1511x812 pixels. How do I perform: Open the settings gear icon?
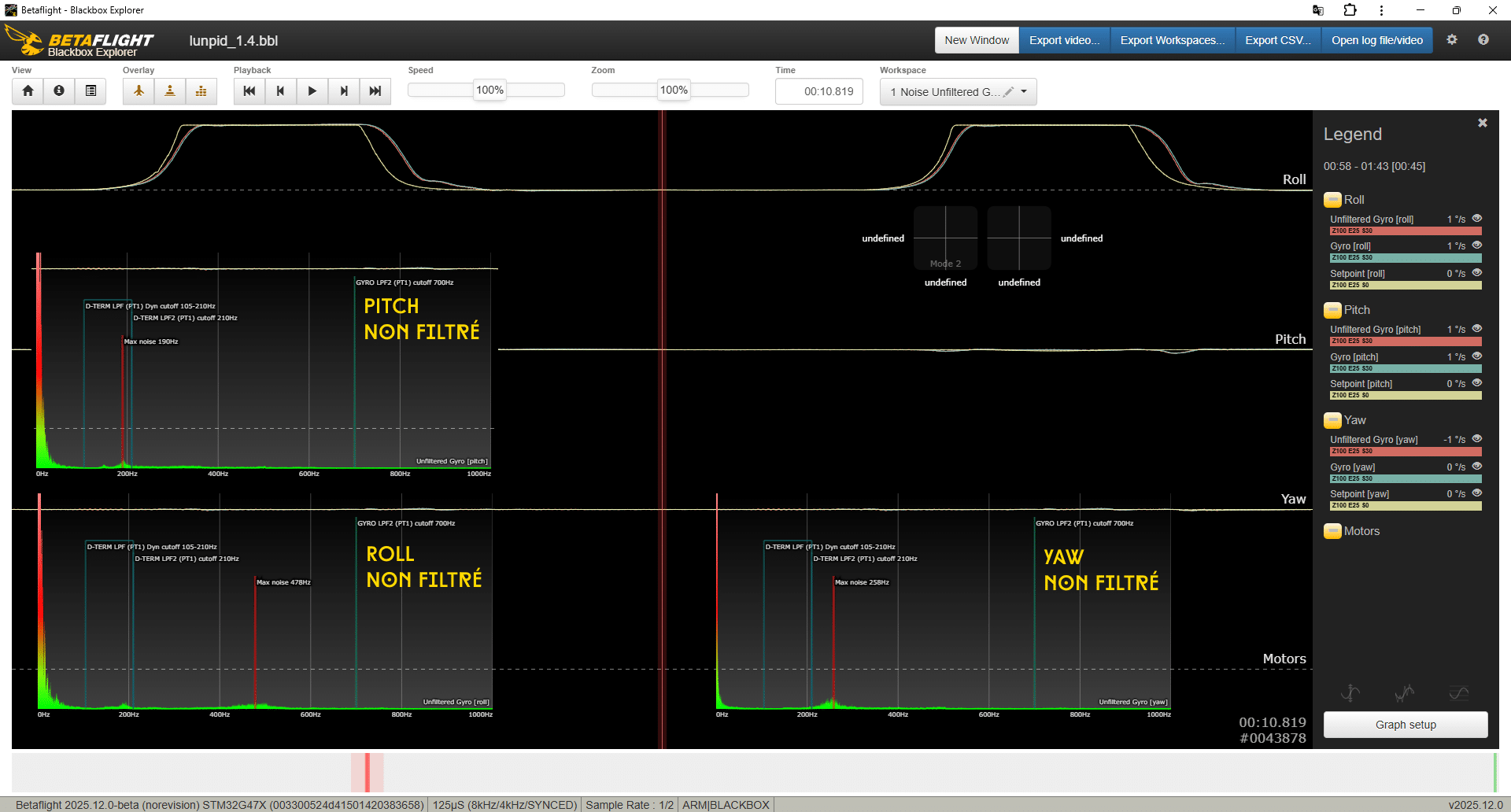pyautogui.click(x=1452, y=40)
